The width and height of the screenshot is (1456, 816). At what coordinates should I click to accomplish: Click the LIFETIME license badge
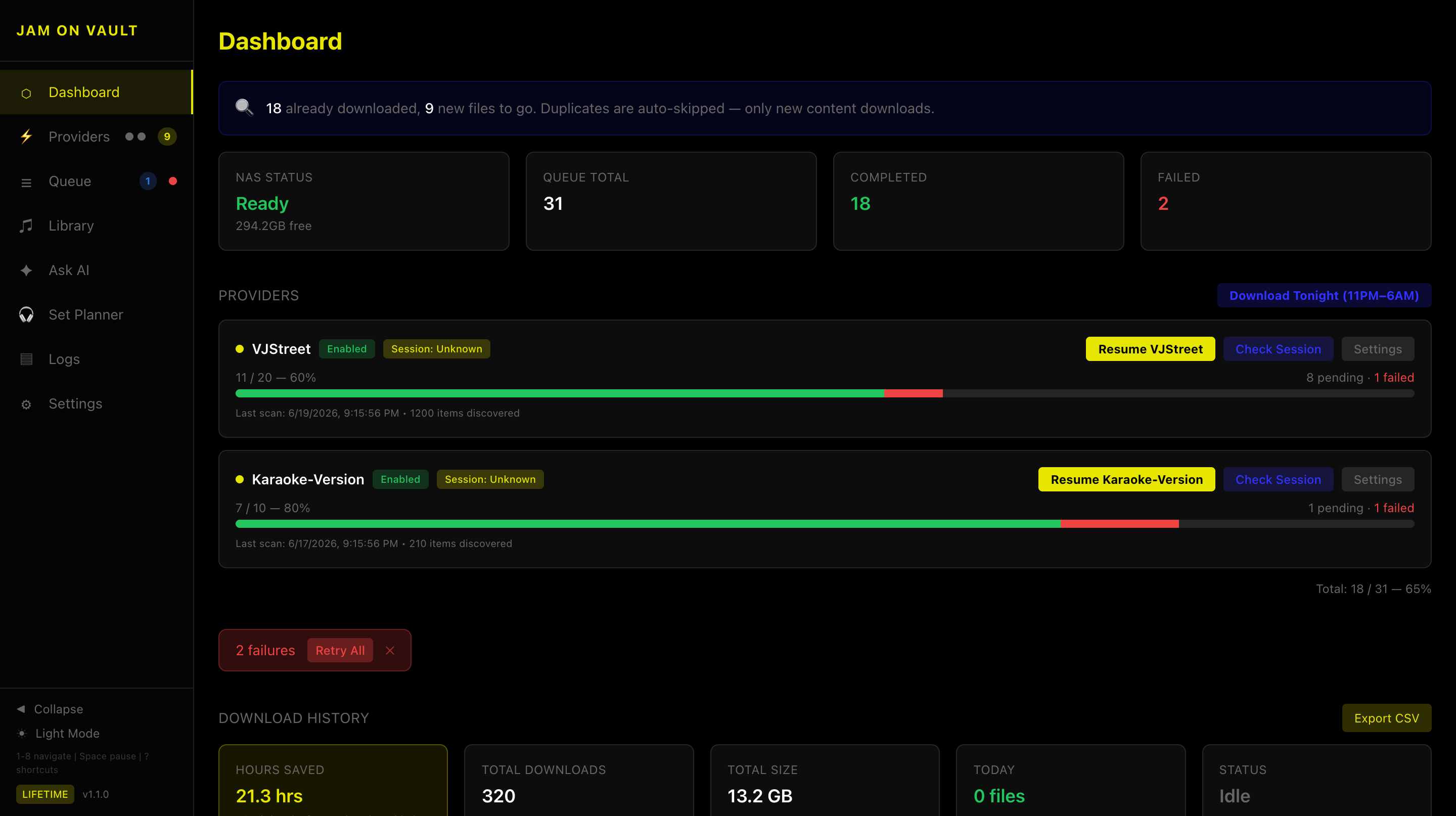[44, 794]
